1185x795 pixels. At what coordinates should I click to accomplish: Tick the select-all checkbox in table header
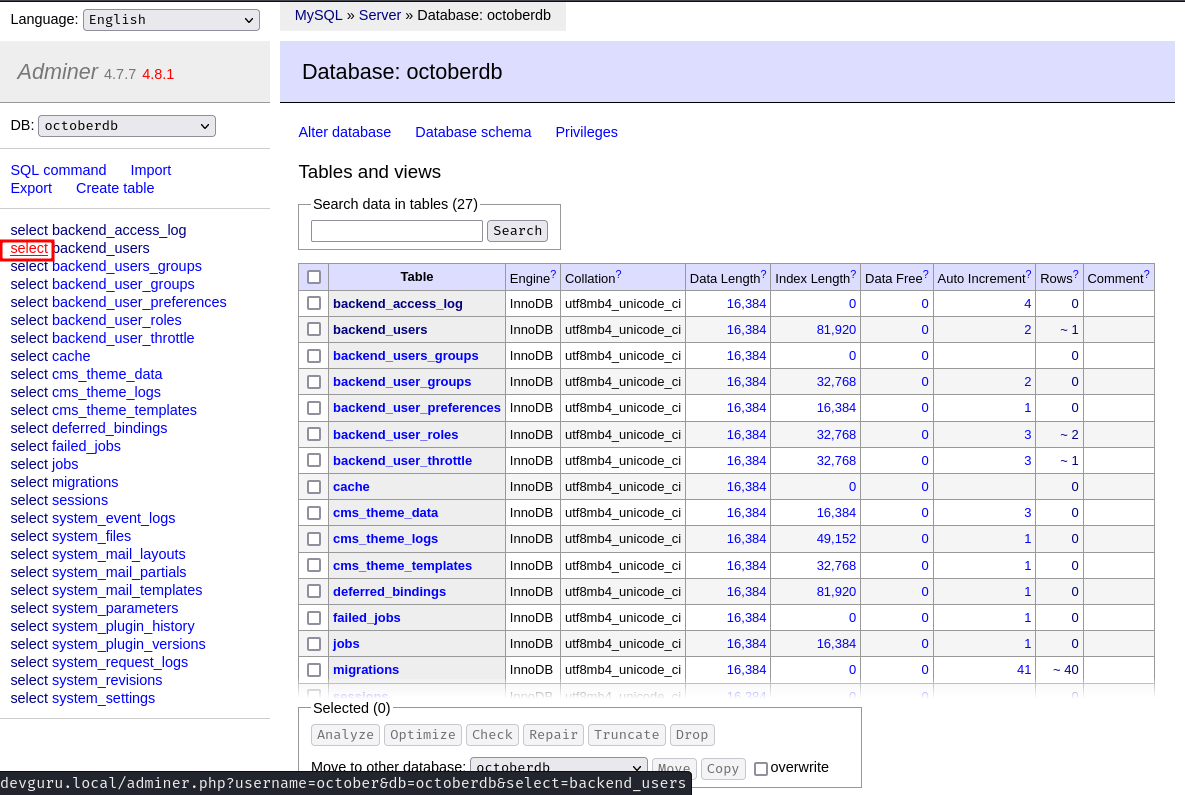coord(314,277)
